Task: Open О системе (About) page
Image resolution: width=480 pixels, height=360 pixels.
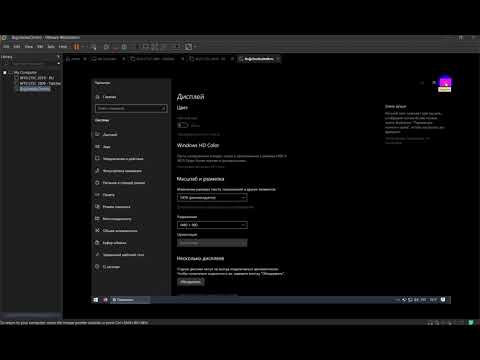Action: 131,267
